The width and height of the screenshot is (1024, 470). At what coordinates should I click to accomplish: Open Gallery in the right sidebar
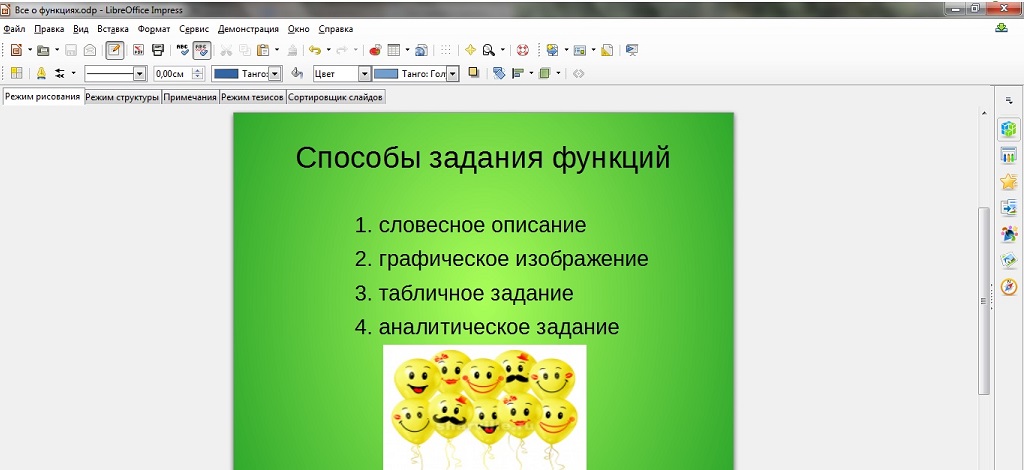1009,260
